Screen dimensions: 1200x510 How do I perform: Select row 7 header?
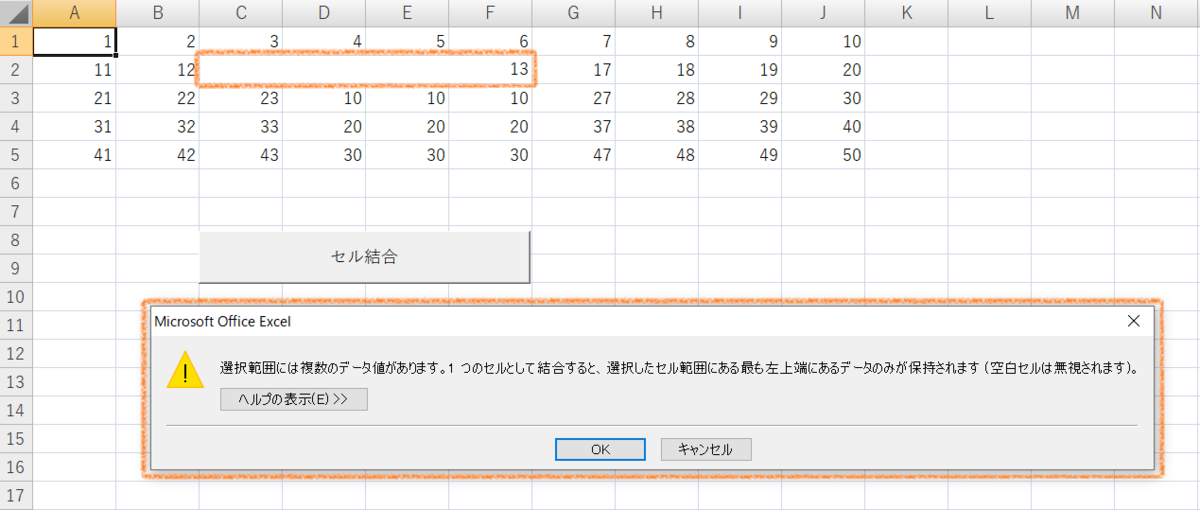[16, 212]
